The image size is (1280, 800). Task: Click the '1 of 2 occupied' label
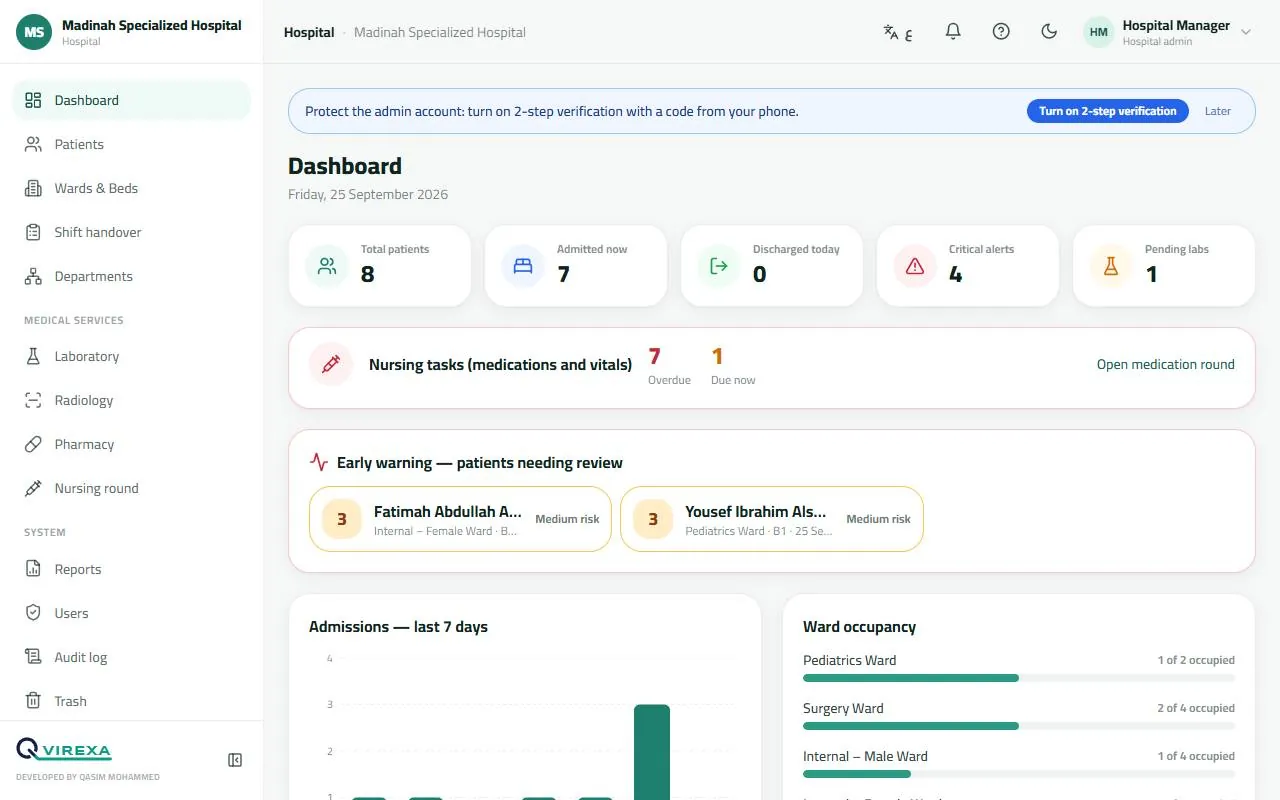[1196, 660]
